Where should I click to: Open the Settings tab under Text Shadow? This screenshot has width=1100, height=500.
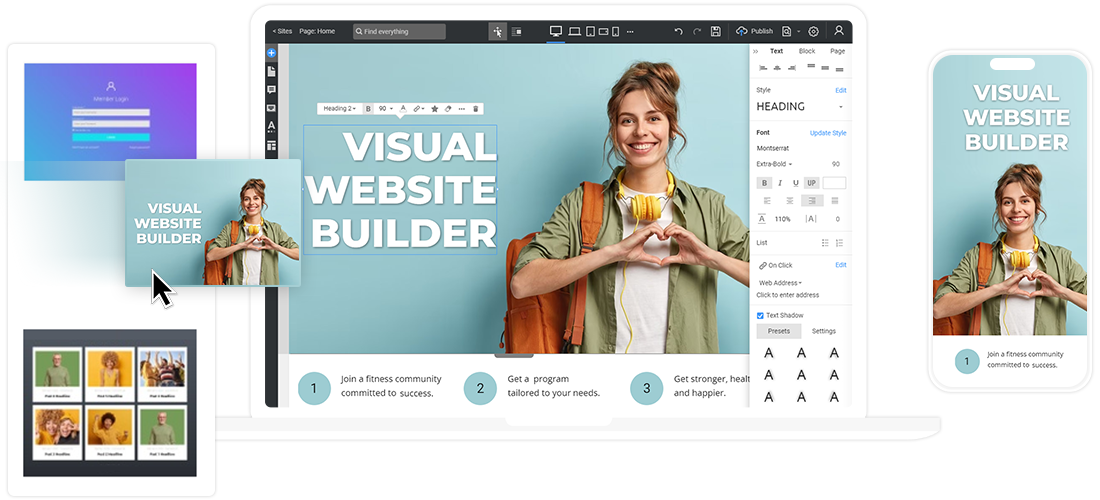click(823, 331)
